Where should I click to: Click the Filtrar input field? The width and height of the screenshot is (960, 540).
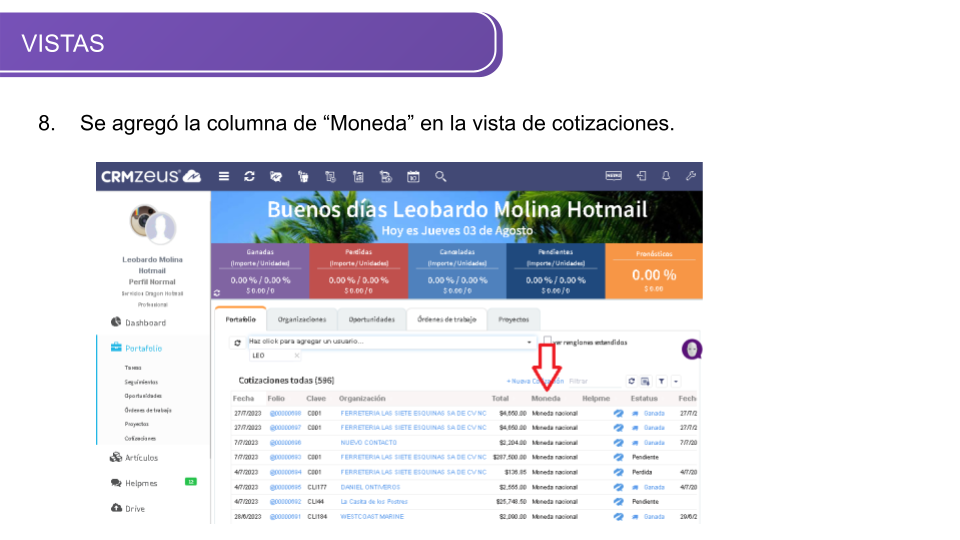594,381
